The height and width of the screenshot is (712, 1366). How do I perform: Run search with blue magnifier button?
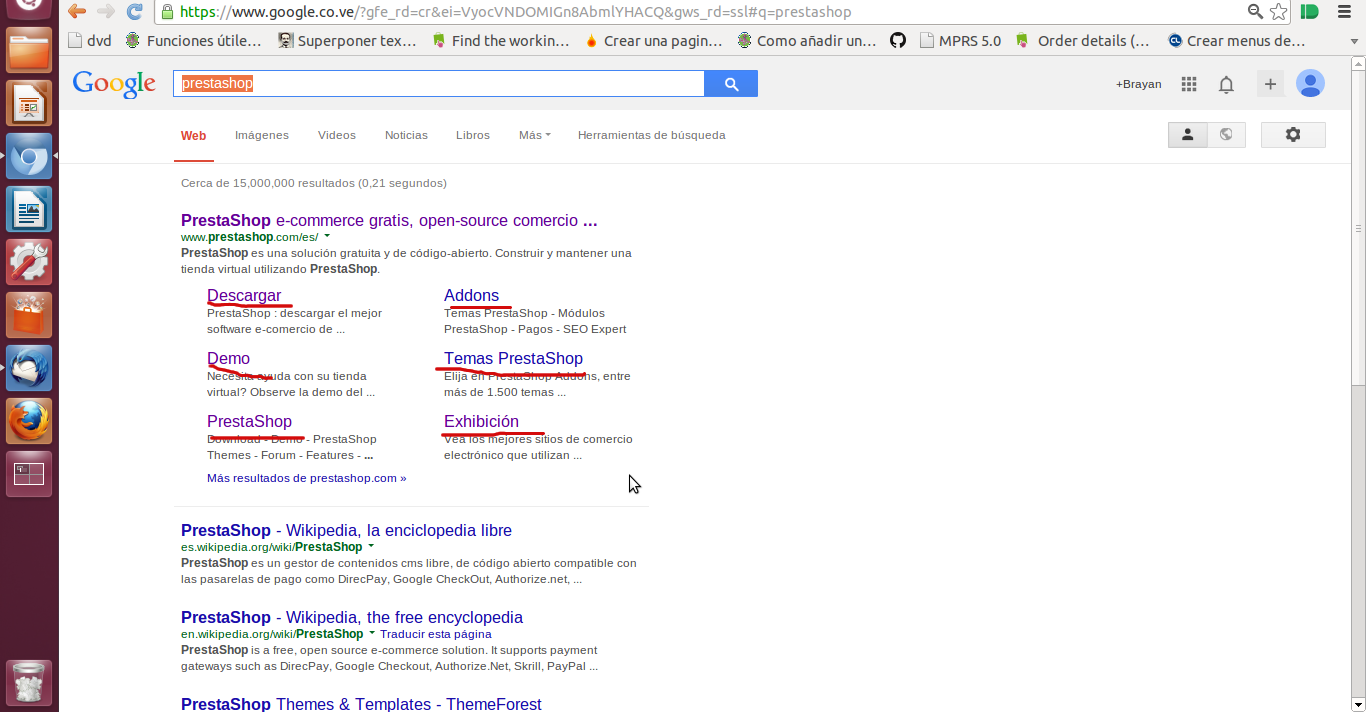(731, 84)
